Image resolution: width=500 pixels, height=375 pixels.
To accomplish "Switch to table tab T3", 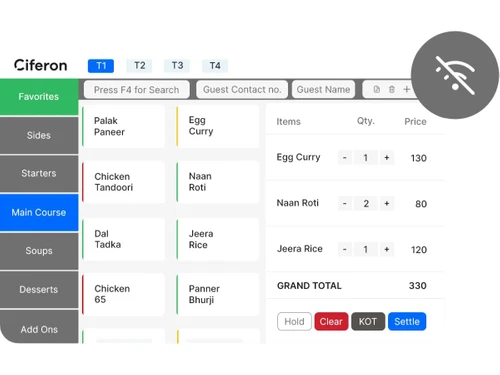I will [177, 66].
